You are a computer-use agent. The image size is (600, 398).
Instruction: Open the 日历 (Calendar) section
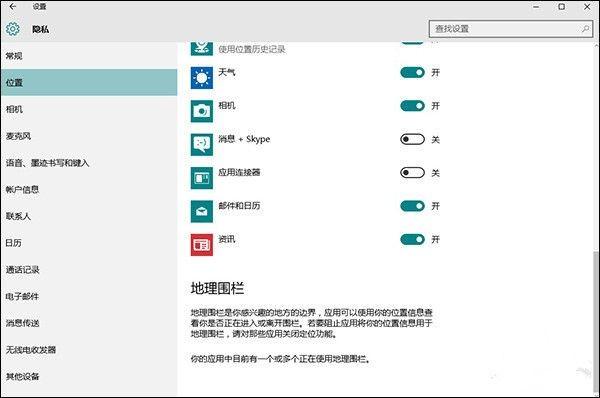(x=89, y=243)
